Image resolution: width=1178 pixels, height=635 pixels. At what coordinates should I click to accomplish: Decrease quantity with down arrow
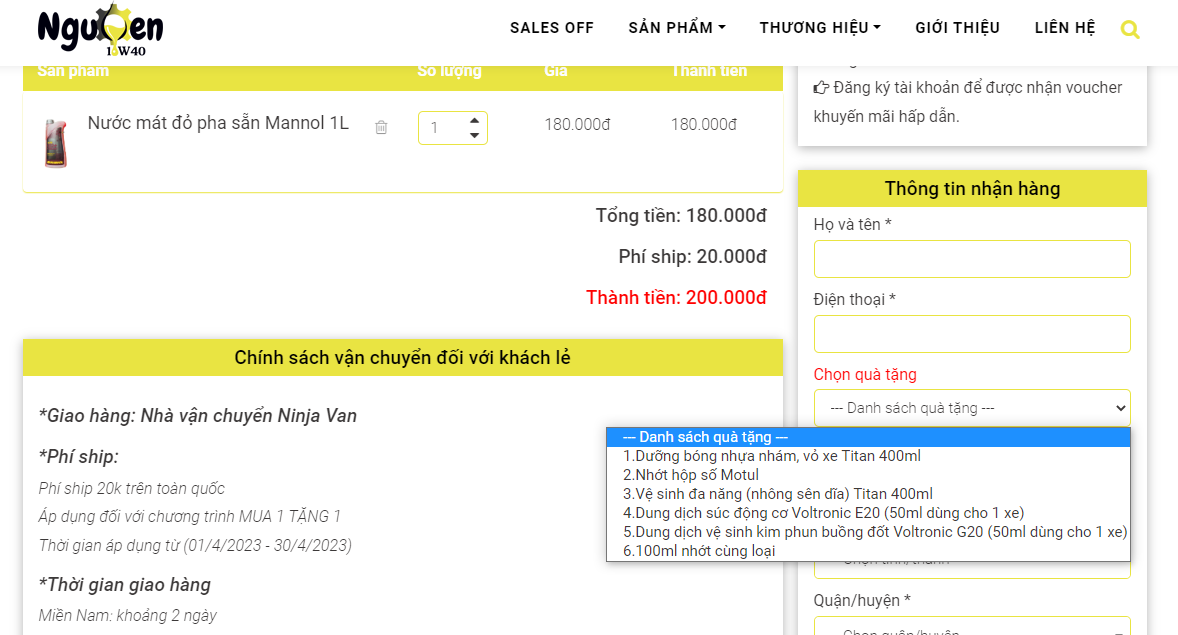[474, 135]
